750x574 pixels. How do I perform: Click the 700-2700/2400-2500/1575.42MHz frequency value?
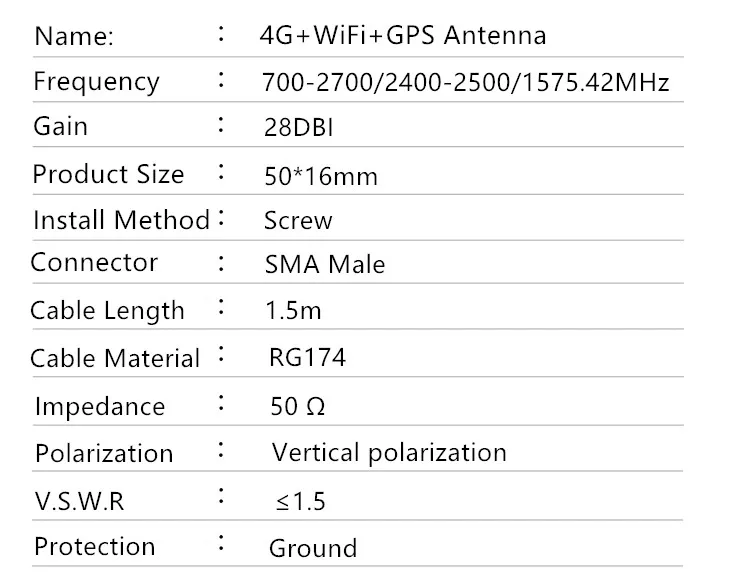click(465, 83)
